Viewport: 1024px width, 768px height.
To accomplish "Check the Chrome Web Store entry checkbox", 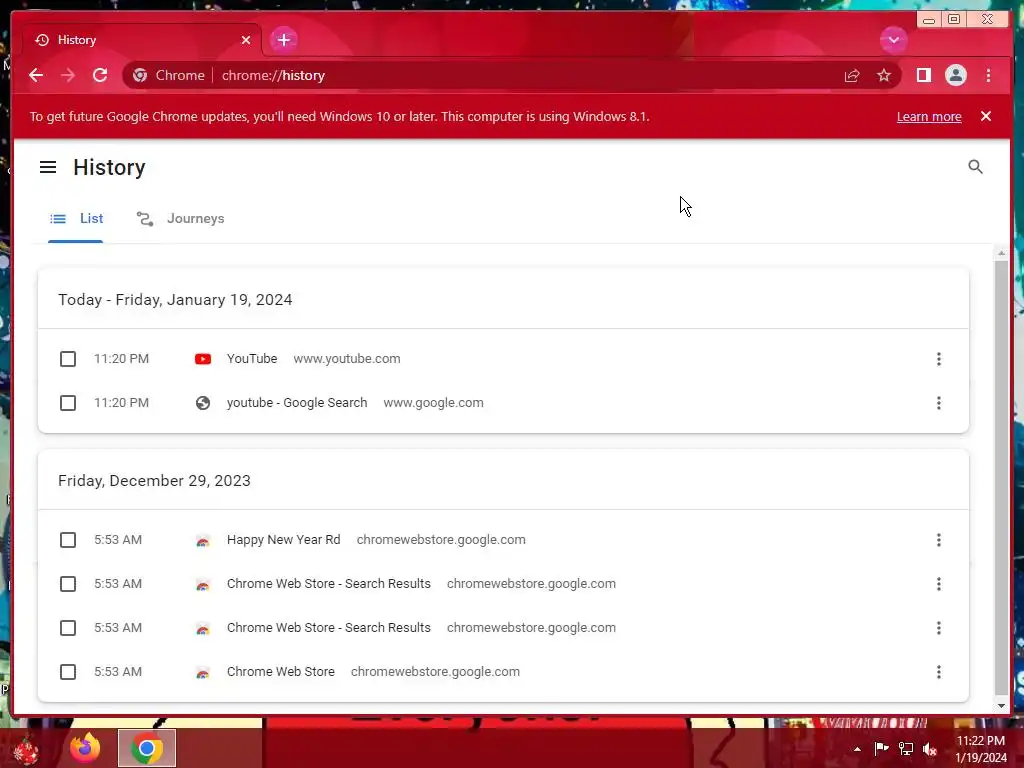I will click(x=68, y=672).
